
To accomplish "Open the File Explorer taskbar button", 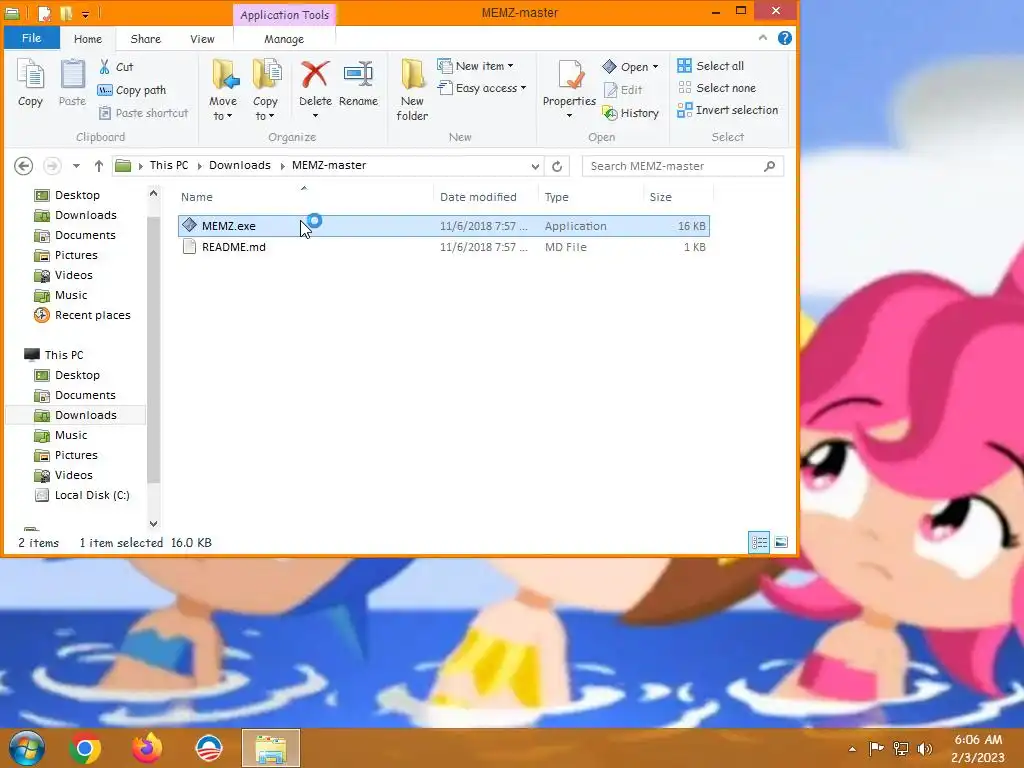I will 271,748.
